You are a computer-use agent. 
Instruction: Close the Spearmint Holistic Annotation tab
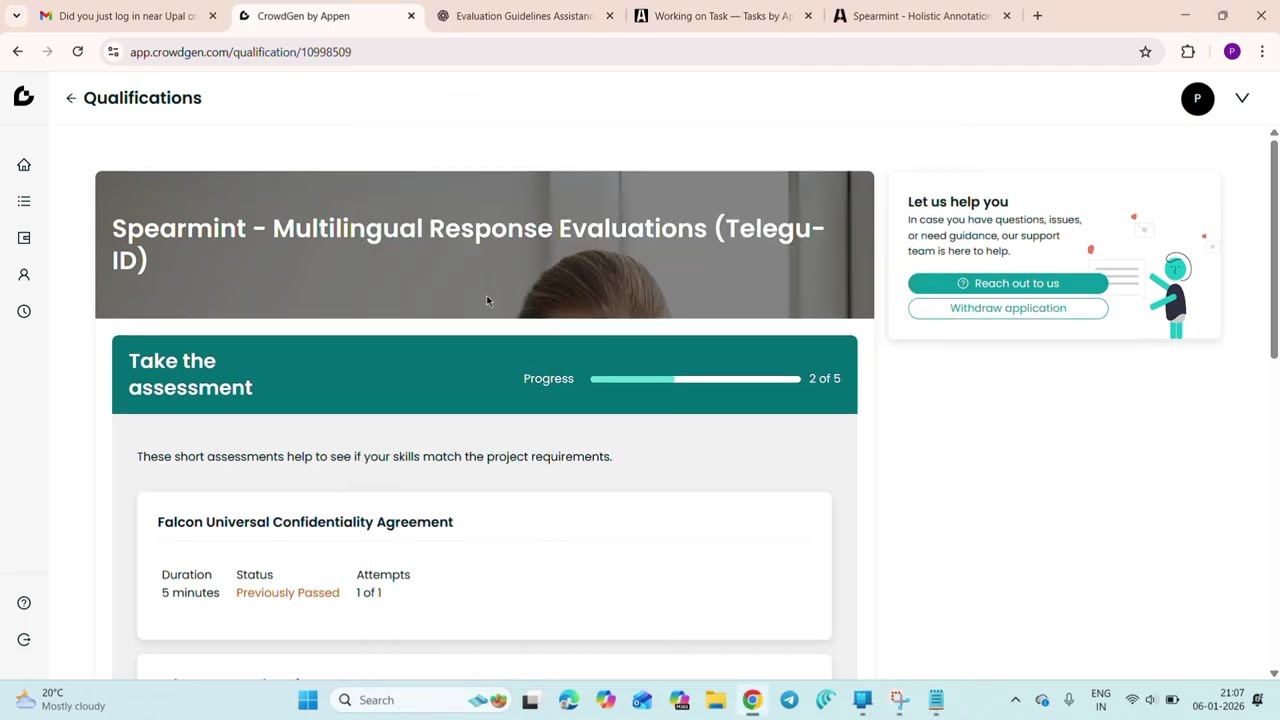[x=1007, y=16]
